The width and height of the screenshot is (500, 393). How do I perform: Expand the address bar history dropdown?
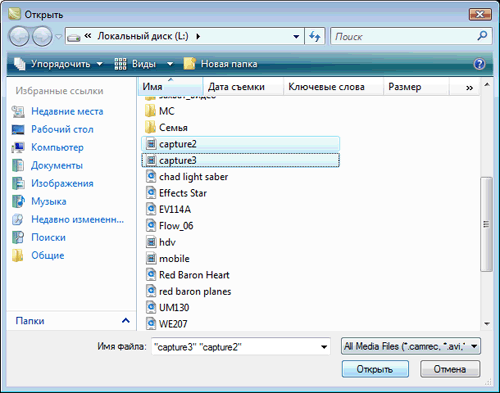point(296,36)
